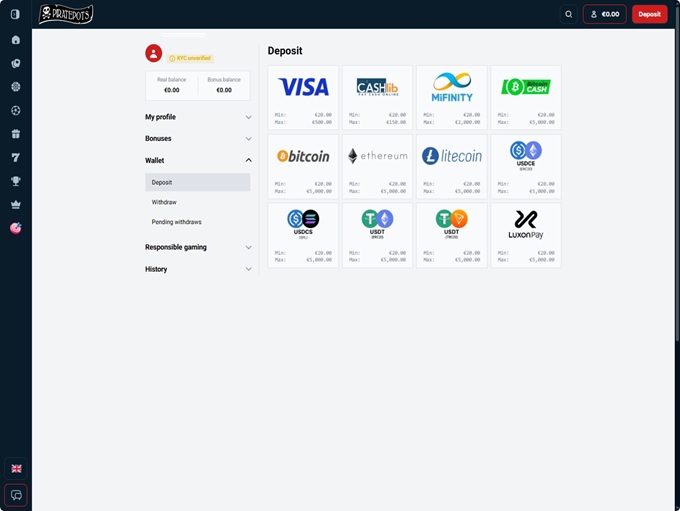The image size is (680, 511).
Task: Click the search magnifier icon
Action: click(x=569, y=14)
